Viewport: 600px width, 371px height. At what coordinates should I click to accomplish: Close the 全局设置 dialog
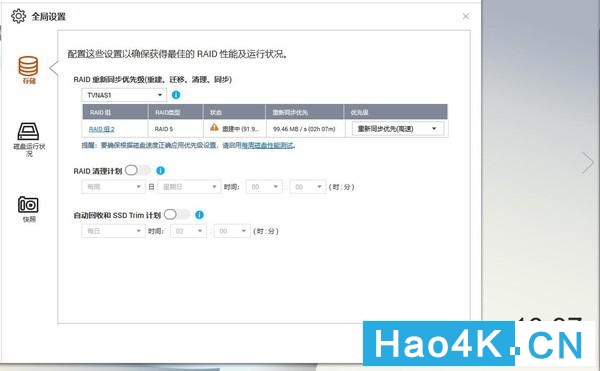pyautogui.click(x=466, y=16)
